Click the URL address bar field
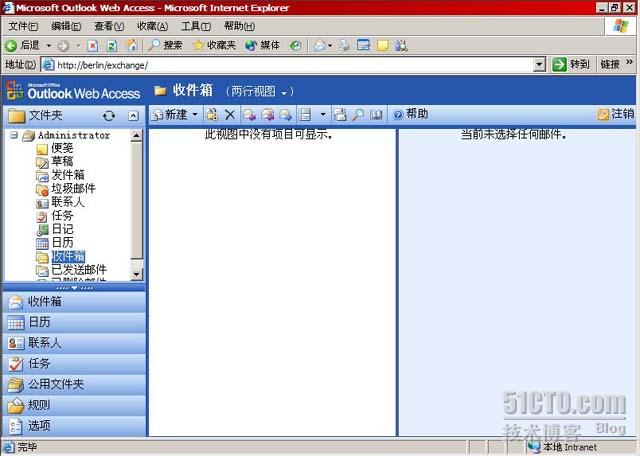The image size is (640, 456). coord(290,65)
